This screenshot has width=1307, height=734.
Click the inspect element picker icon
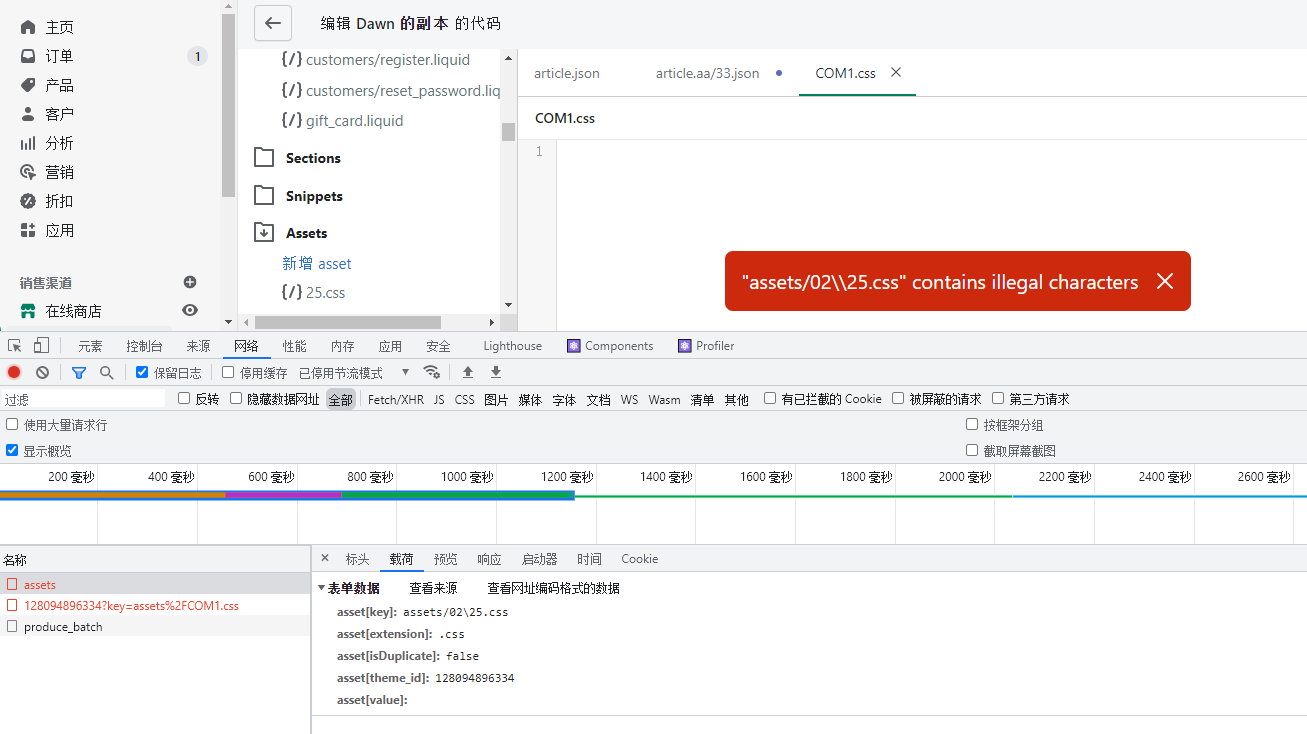point(15,346)
